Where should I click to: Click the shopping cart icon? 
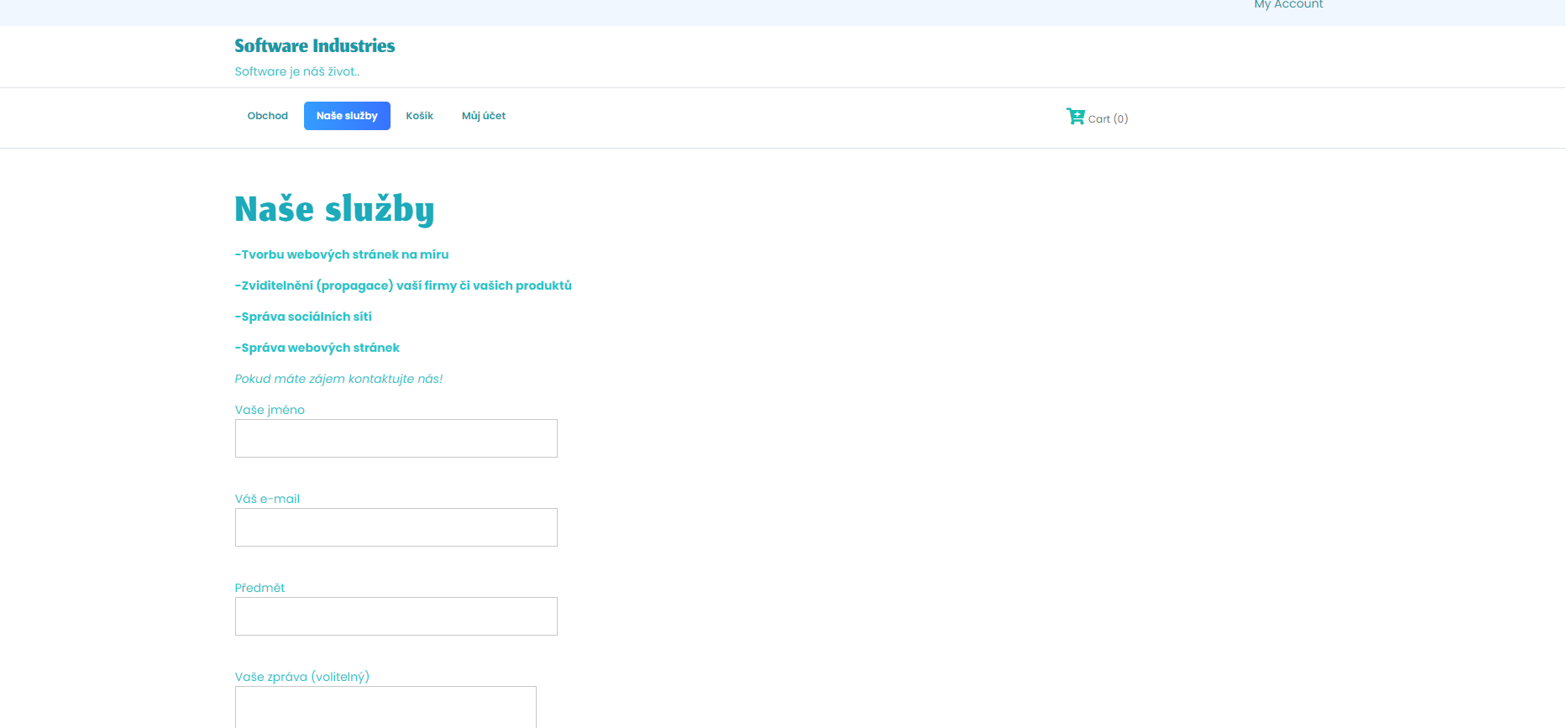(1075, 117)
